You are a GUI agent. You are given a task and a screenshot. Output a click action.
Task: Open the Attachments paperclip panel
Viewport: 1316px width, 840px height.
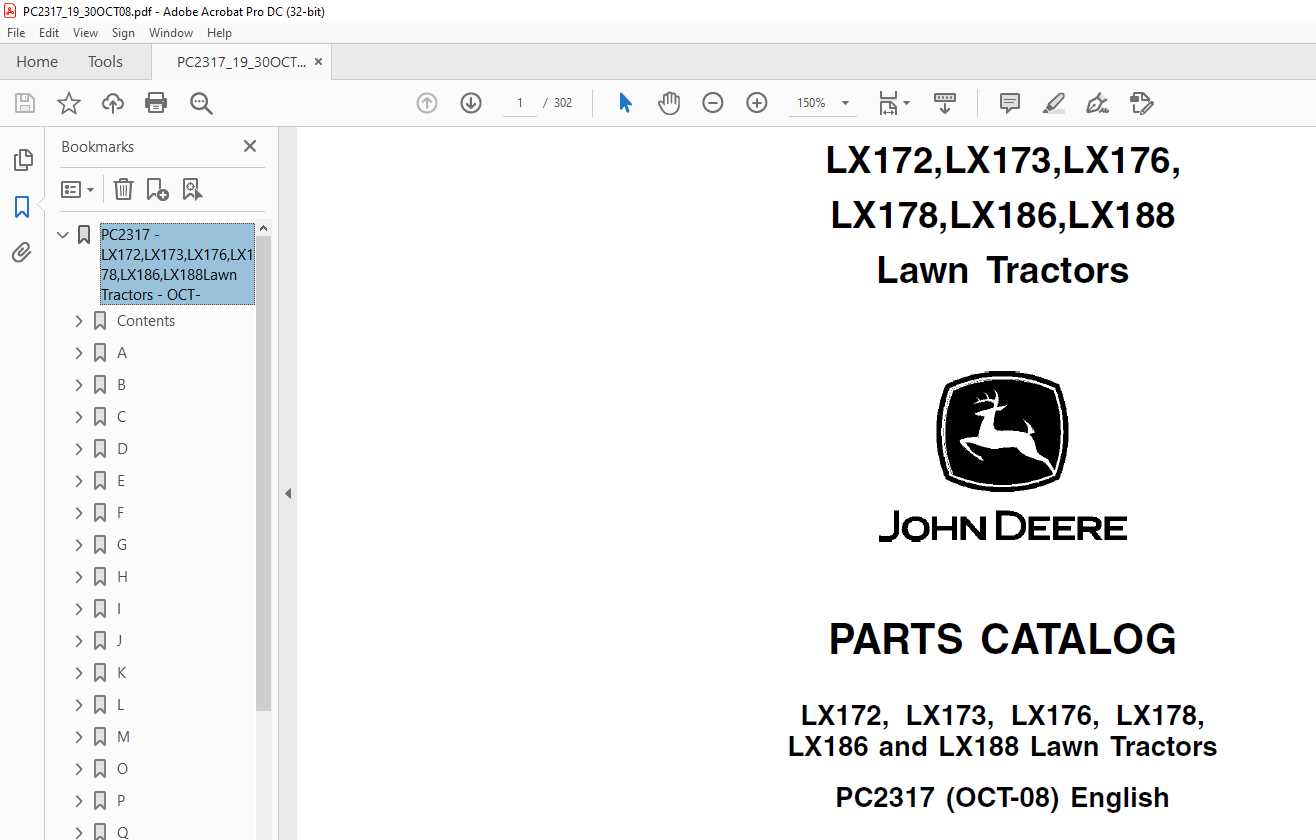[22, 252]
